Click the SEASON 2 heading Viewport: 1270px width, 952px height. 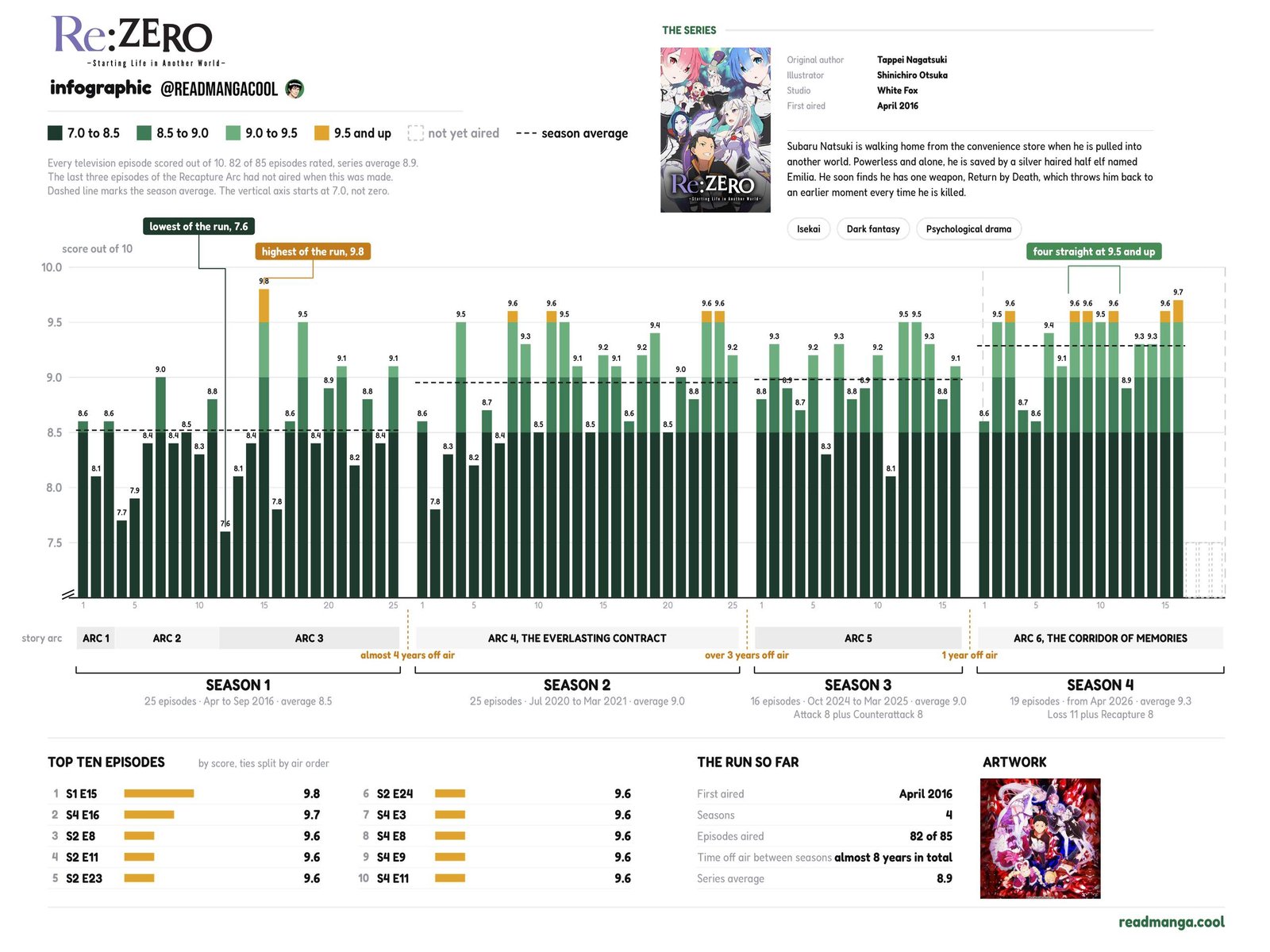[577, 685]
